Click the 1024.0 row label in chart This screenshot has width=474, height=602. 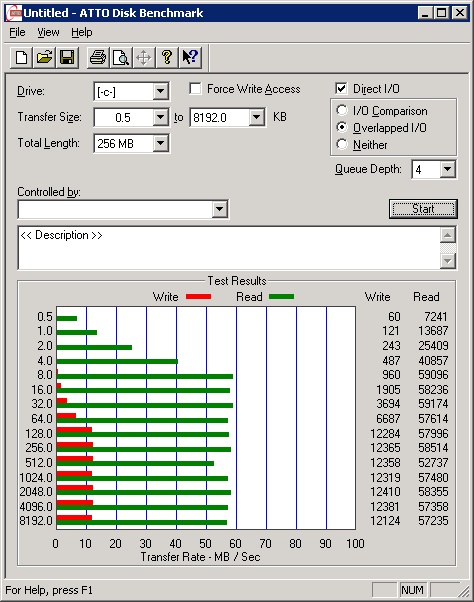[x=36, y=478]
